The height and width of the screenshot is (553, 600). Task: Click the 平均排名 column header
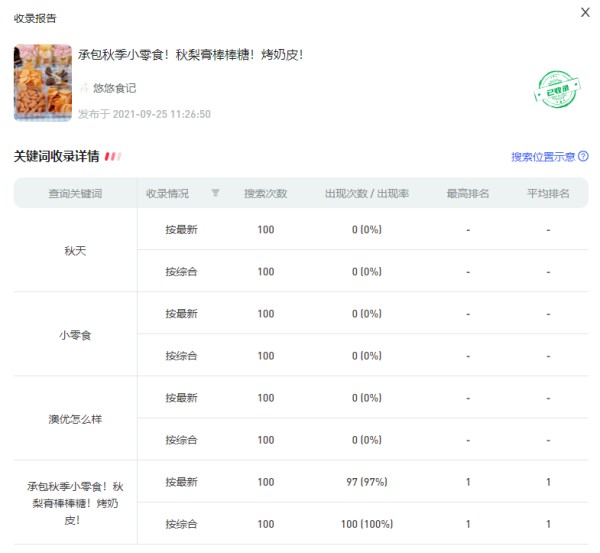click(x=548, y=193)
